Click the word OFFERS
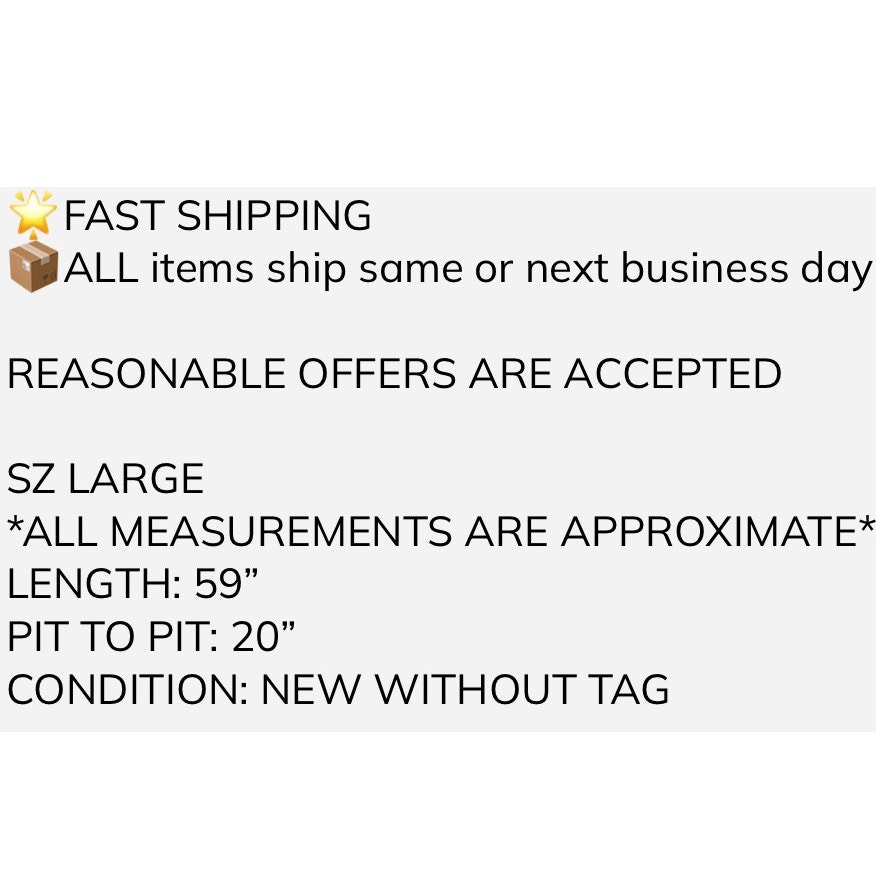Screen dimensions: 876x876 (378, 373)
